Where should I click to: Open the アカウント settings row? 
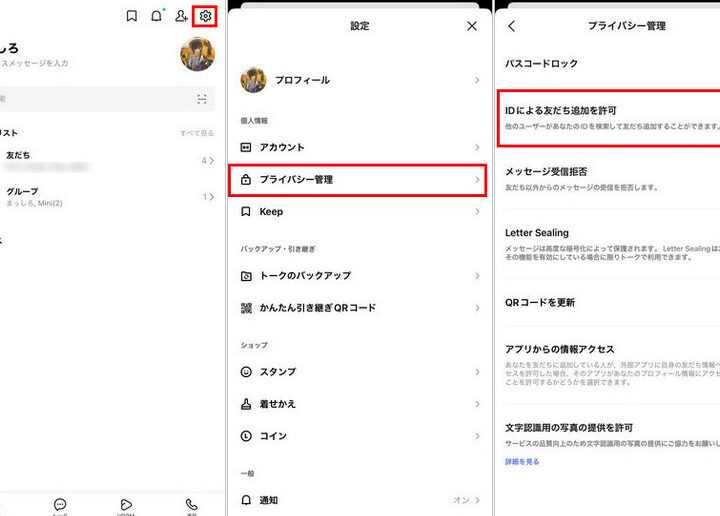tap(359, 147)
